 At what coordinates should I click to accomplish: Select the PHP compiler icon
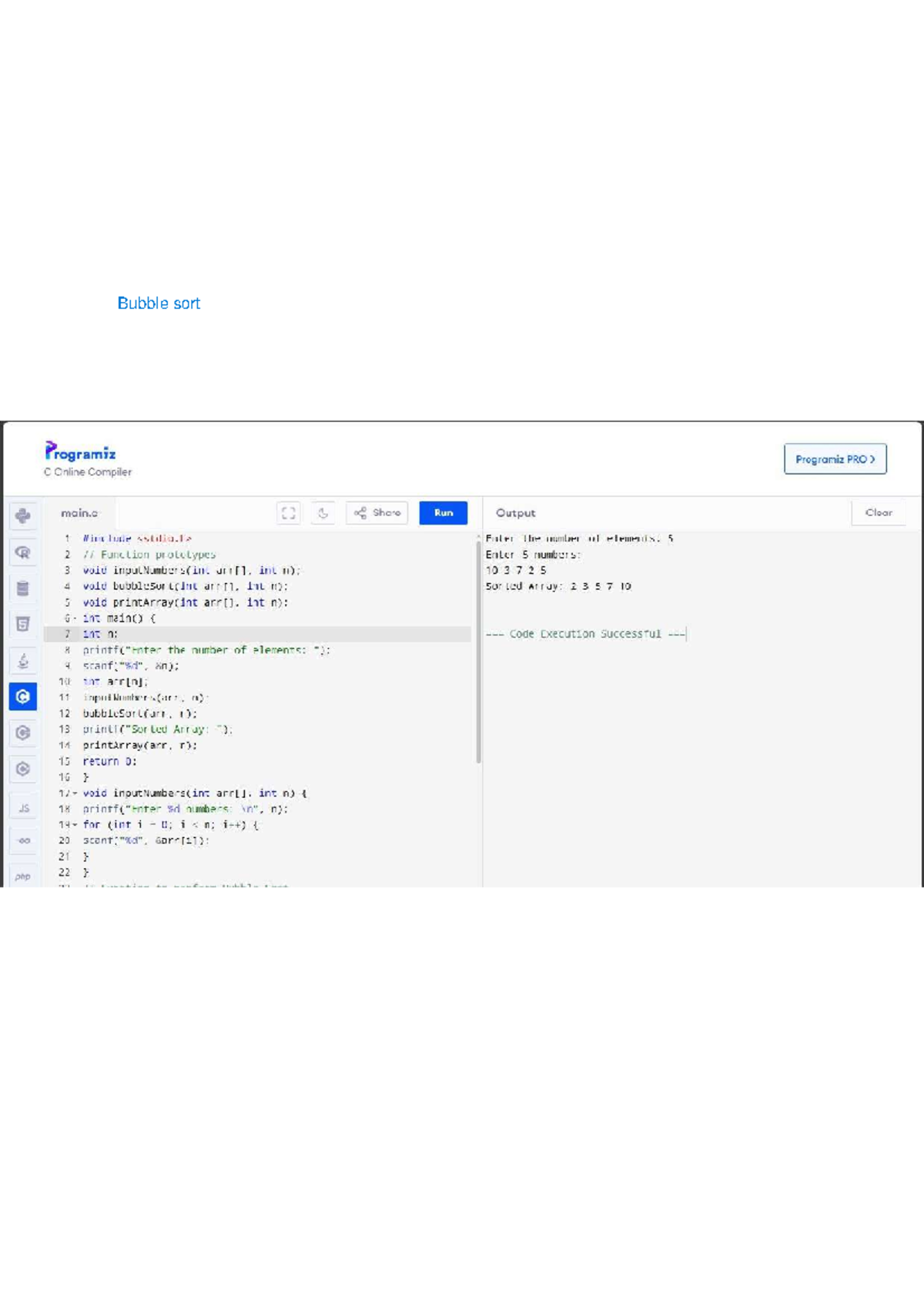(x=23, y=876)
